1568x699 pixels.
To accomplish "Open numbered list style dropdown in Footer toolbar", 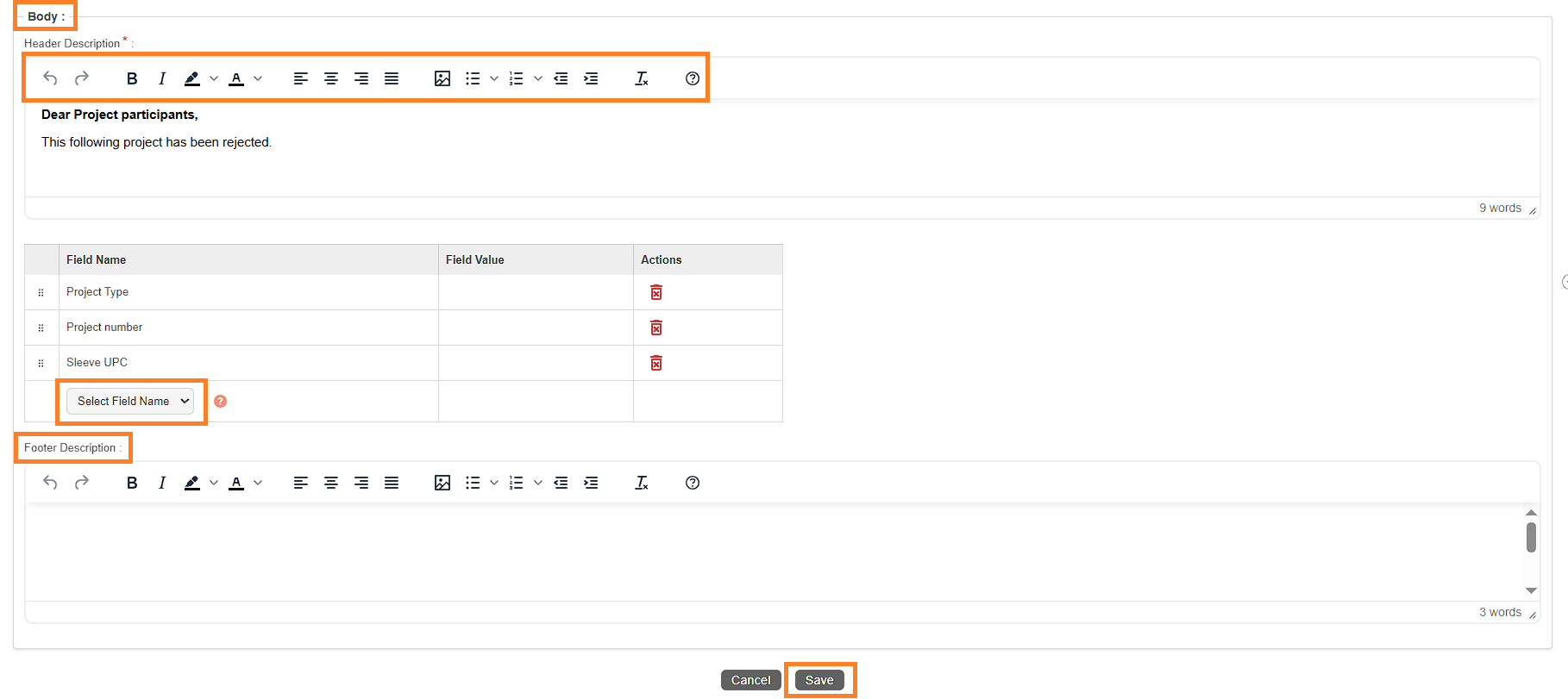I will [x=538, y=483].
